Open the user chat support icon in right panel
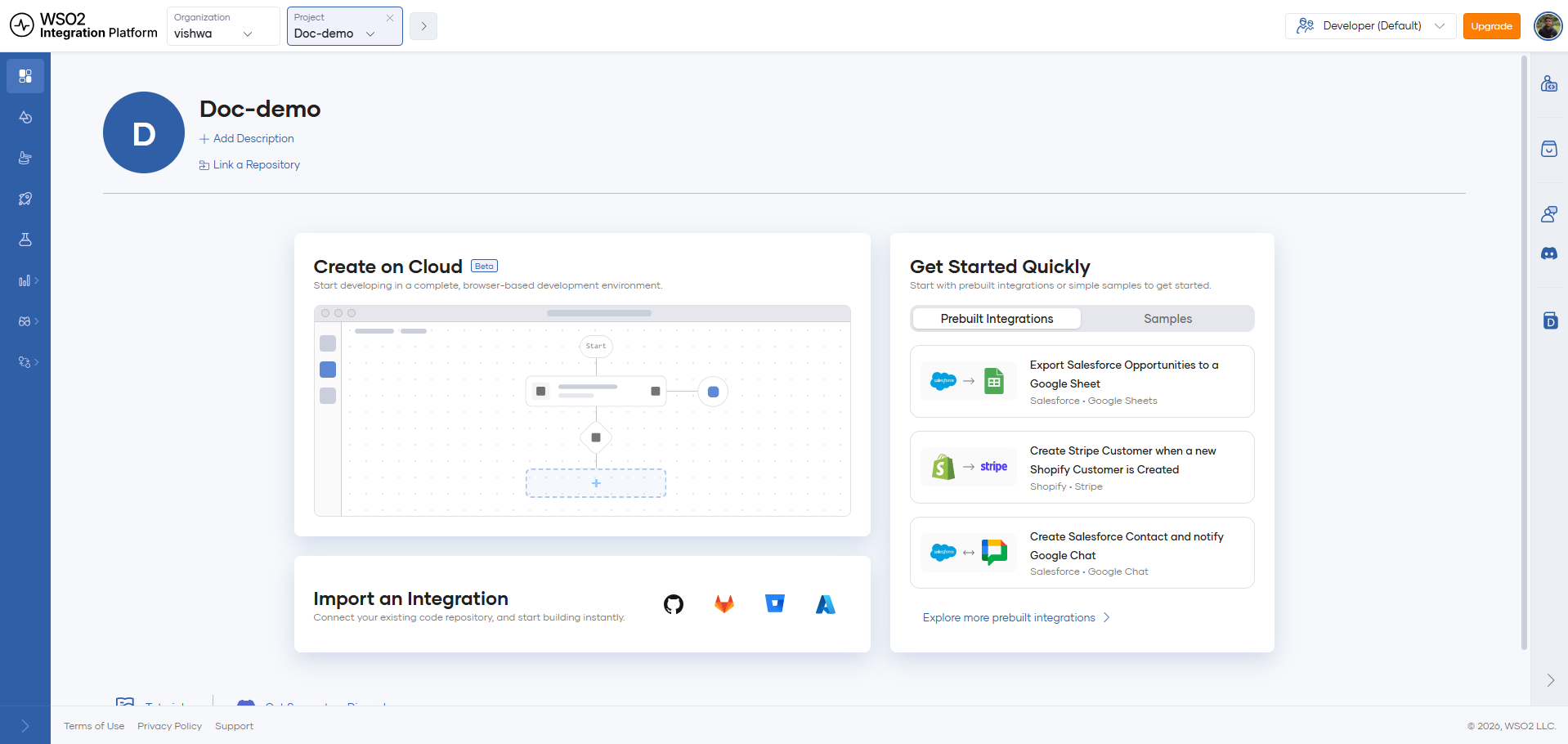This screenshot has width=1568, height=744. click(1549, 214)
